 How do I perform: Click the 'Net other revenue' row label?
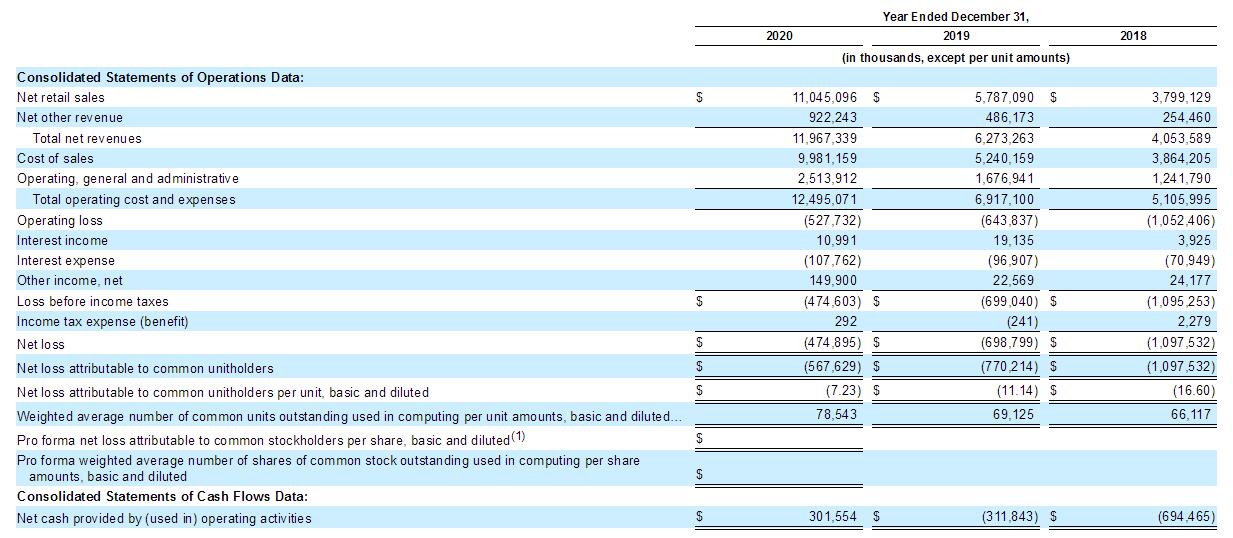[x=68, y=118]
